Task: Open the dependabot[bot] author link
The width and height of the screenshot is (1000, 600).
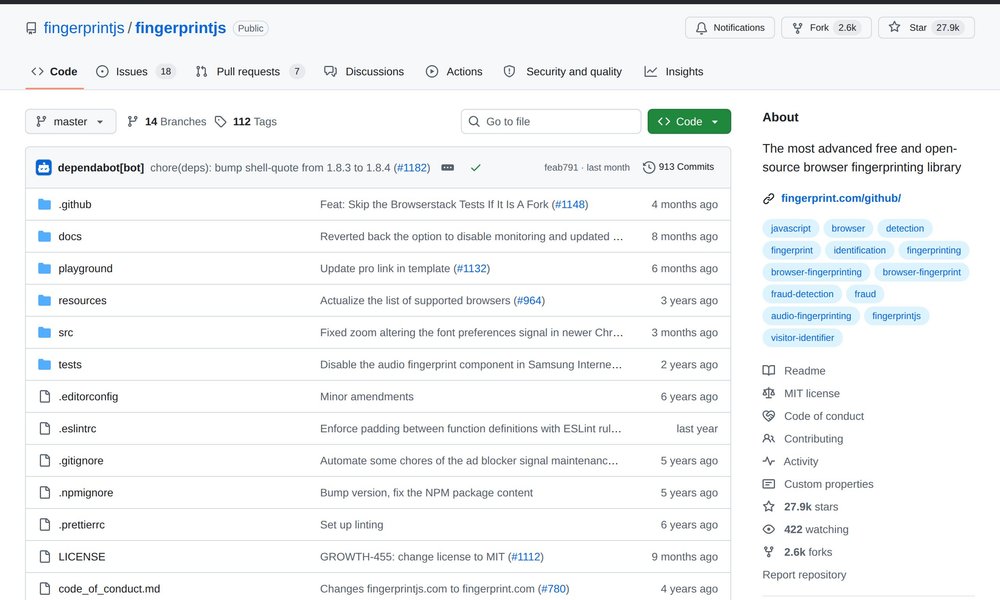Action: 101,168
